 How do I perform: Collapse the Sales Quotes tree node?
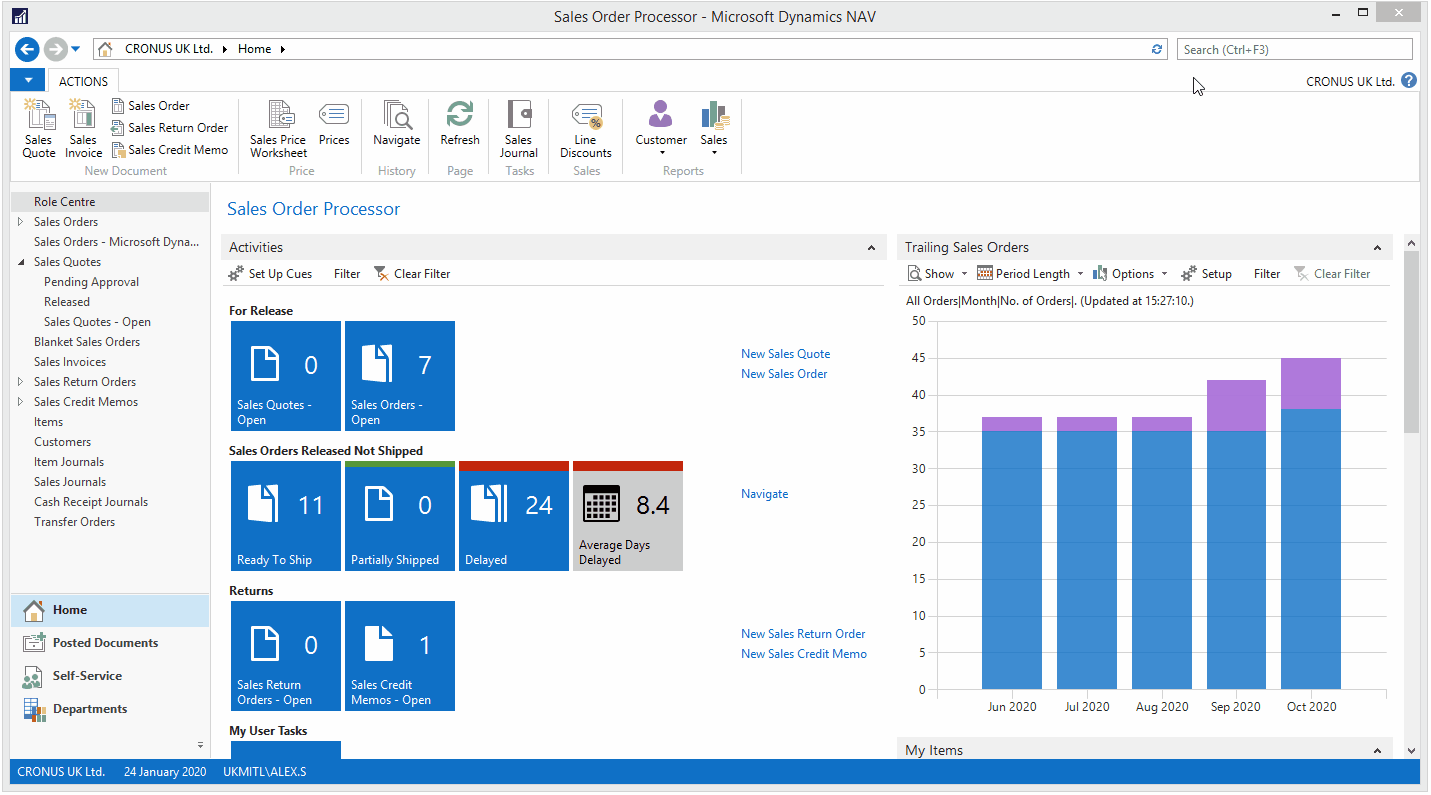click(x=20, y=262)
